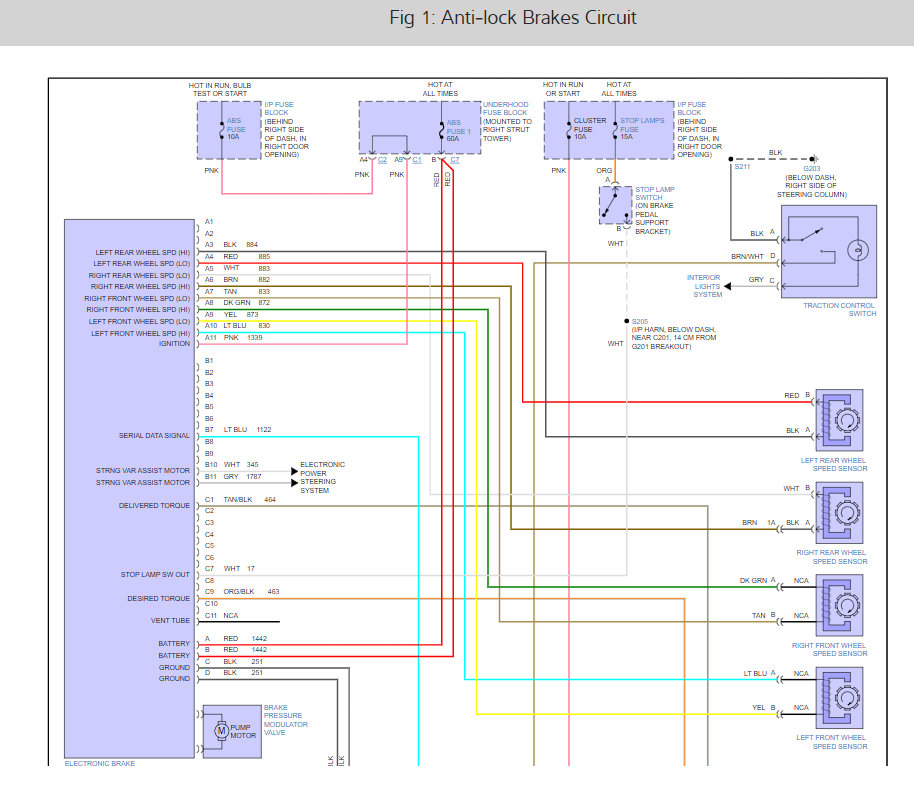
Task: Open the G203 ground link
Action: pos(811,168)
